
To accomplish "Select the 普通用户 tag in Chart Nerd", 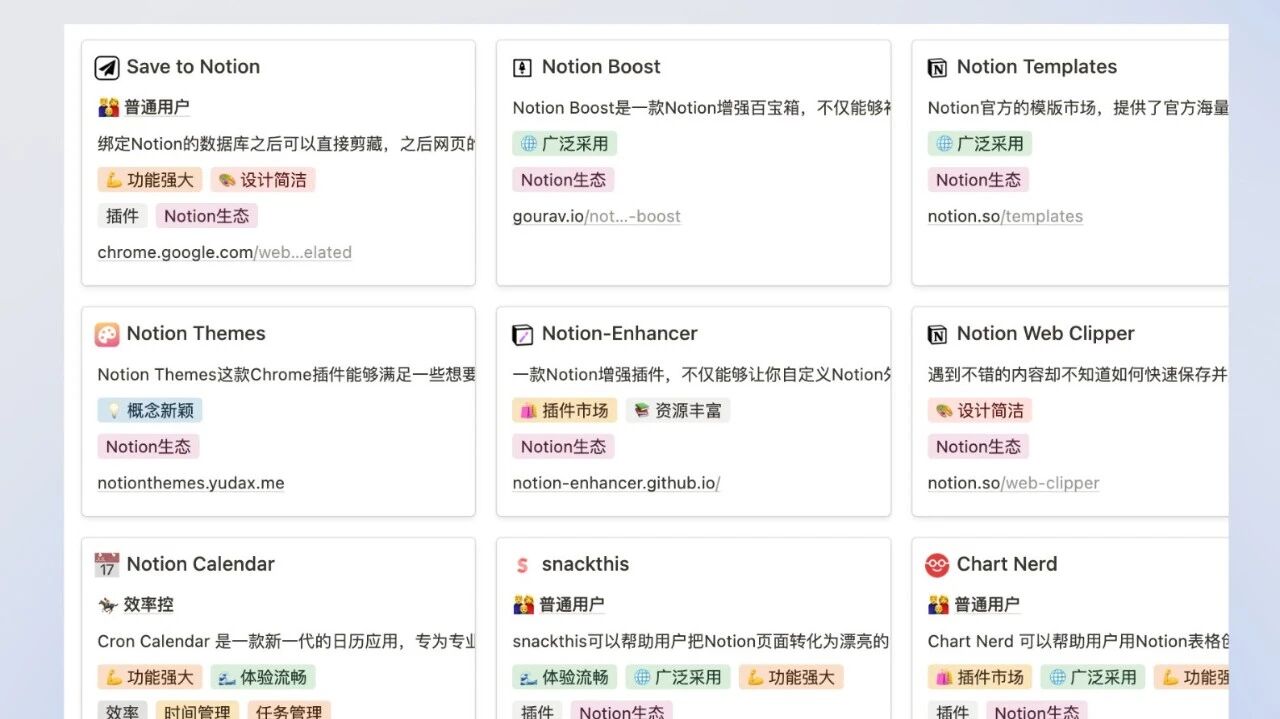I will (x=974, y=604).
